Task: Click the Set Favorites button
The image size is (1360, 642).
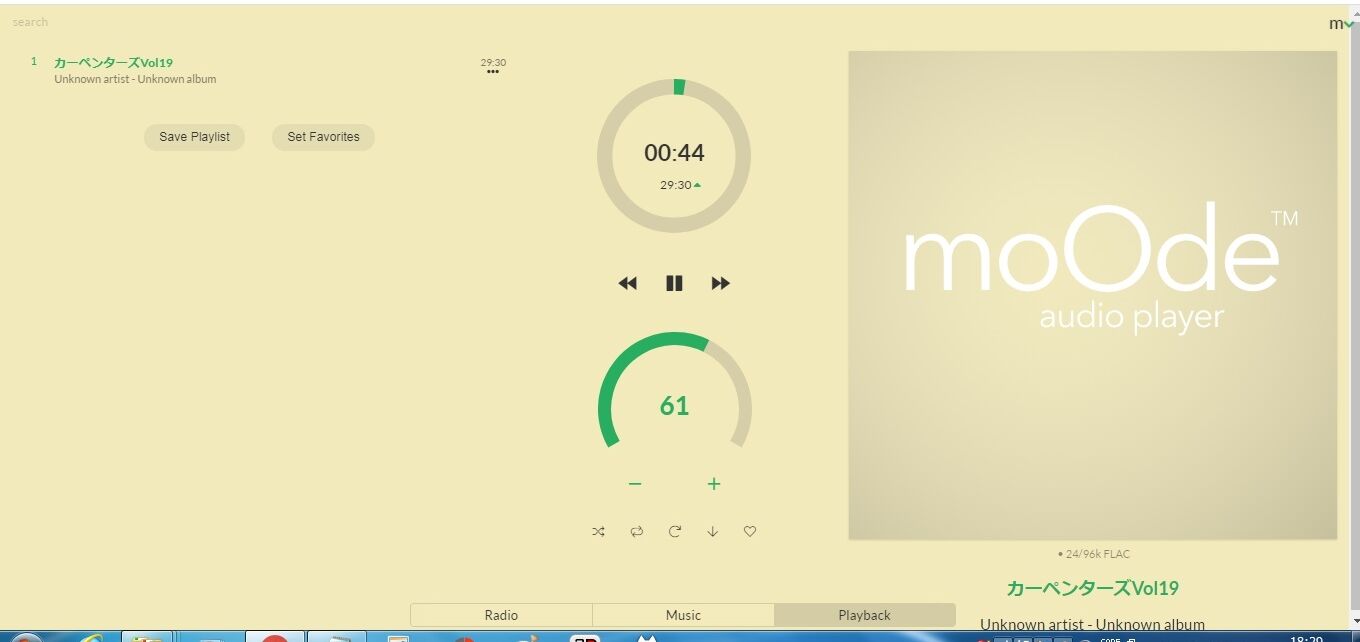Action: point(323,137)
